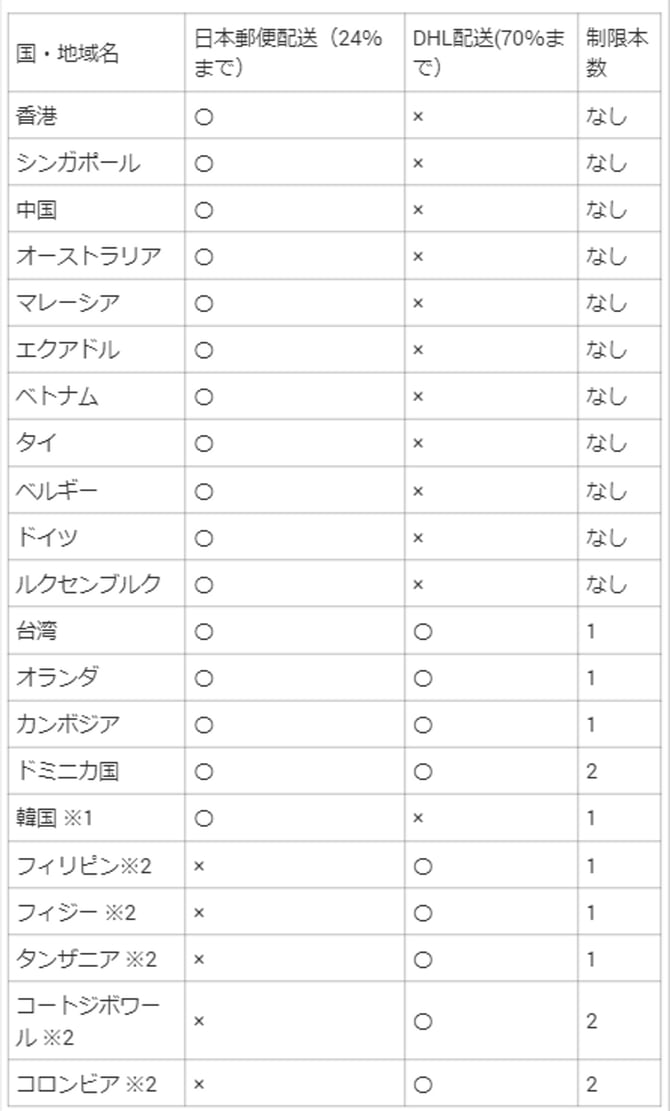Select the ドミニカ国 row name

coord(68,771)
